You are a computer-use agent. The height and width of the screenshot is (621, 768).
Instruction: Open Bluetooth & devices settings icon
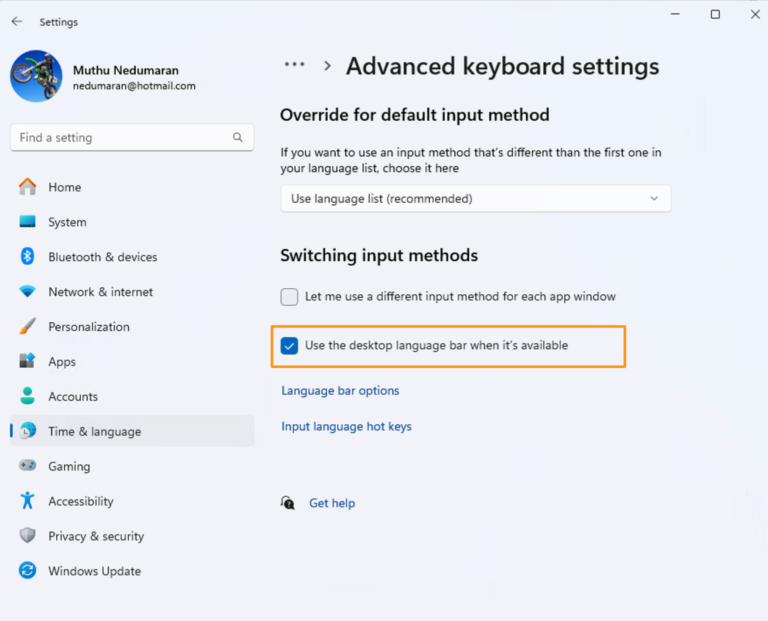coord(28,257)
